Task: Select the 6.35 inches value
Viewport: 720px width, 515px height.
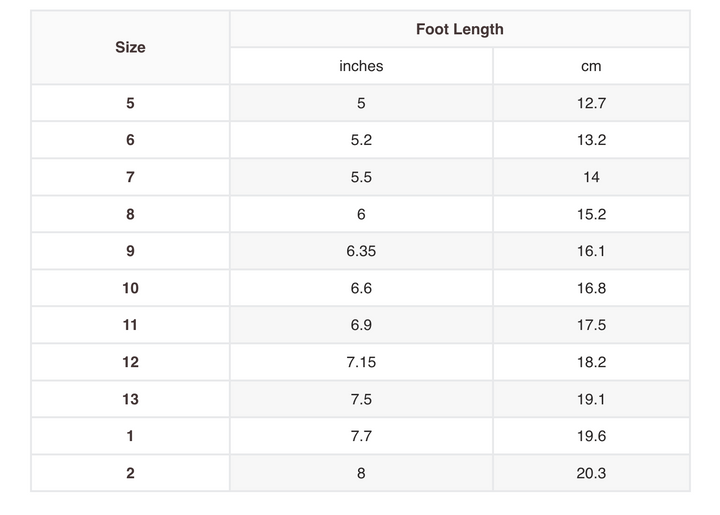Action: [361, 251]
